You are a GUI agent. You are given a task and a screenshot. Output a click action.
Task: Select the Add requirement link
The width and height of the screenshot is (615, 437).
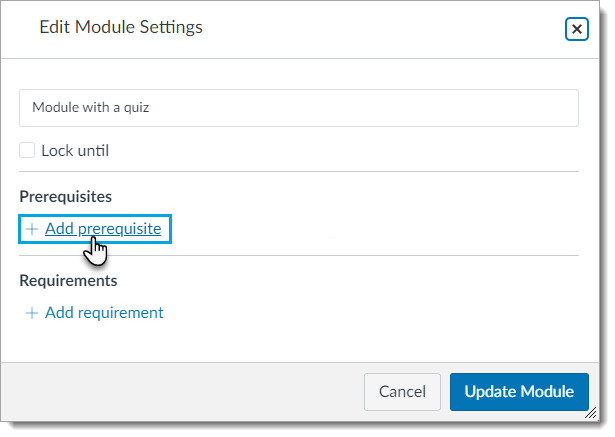pyautogui.click(x=104, y=313)
